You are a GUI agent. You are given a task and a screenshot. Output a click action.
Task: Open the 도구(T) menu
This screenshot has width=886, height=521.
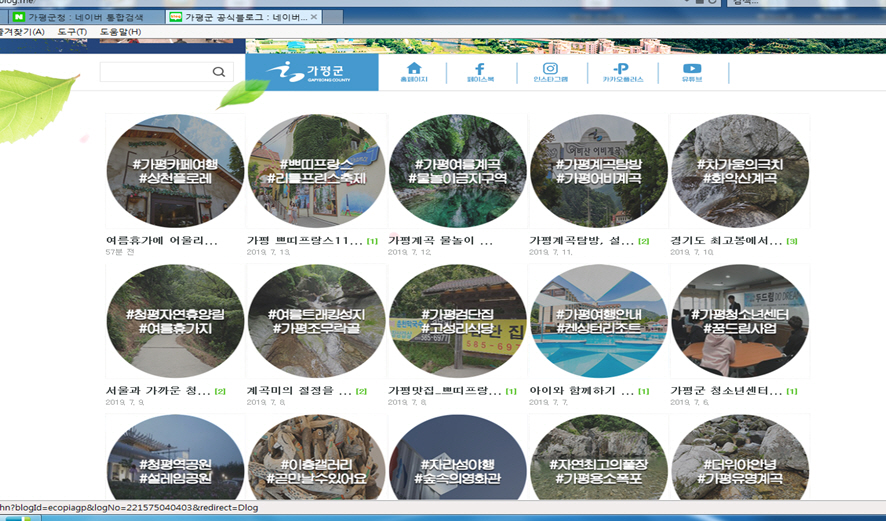pyautogui.click(x=72, y=32)
